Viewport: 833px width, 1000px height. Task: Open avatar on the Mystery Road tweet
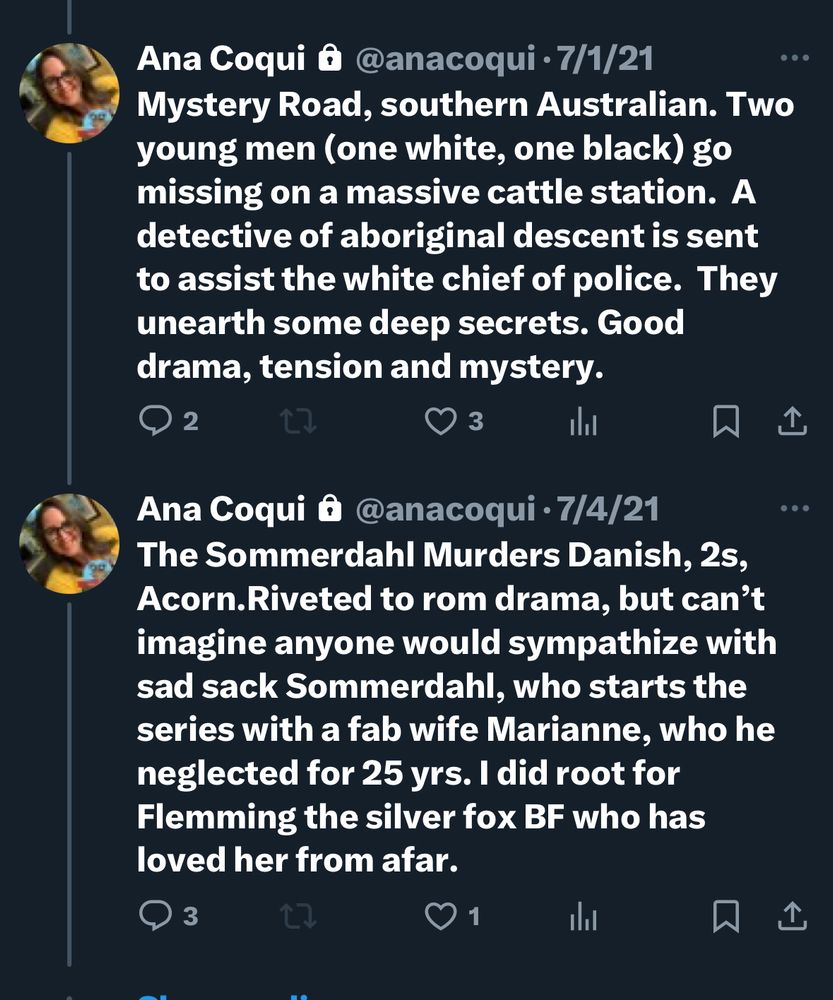(x=69, y=93)
